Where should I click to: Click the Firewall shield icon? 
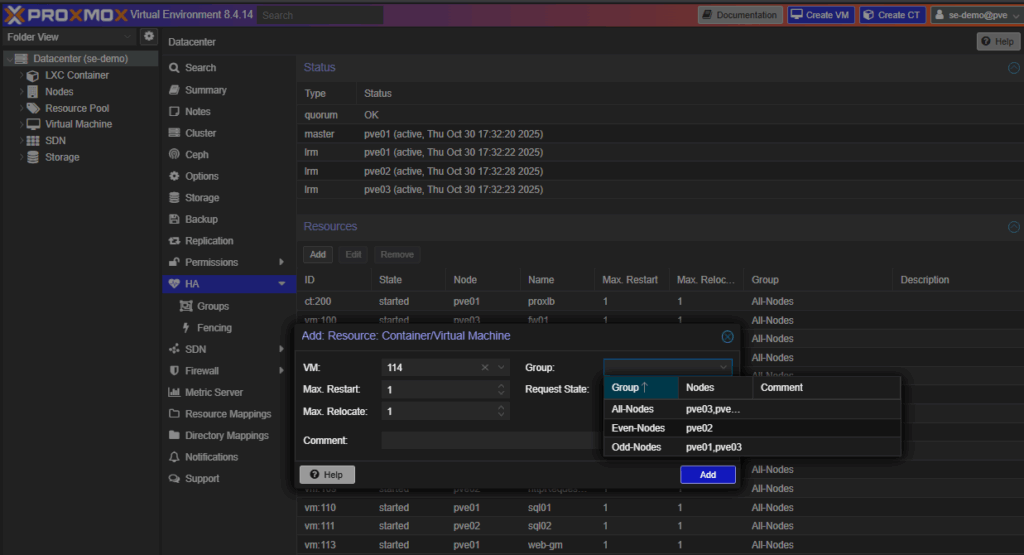pos(174,371)
